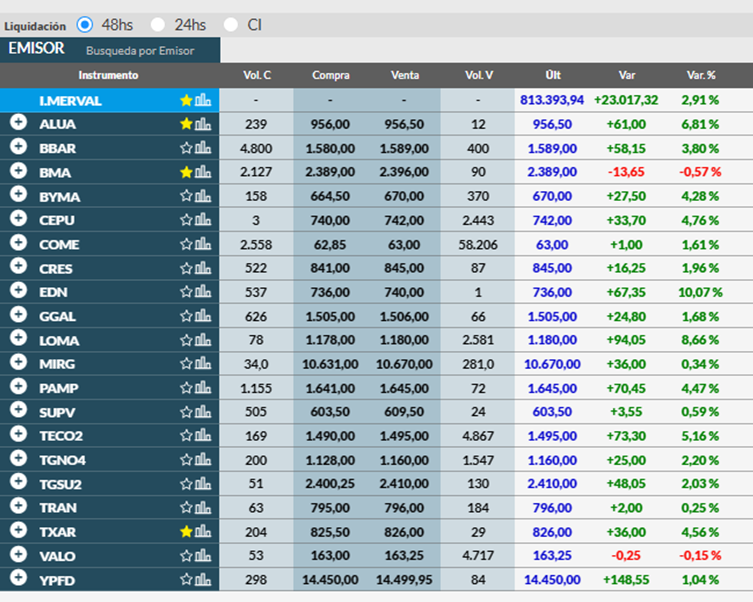Screen dimensions: 753x602
Task: Click BMA variation -0,57 %
Action: coord(700,172)
